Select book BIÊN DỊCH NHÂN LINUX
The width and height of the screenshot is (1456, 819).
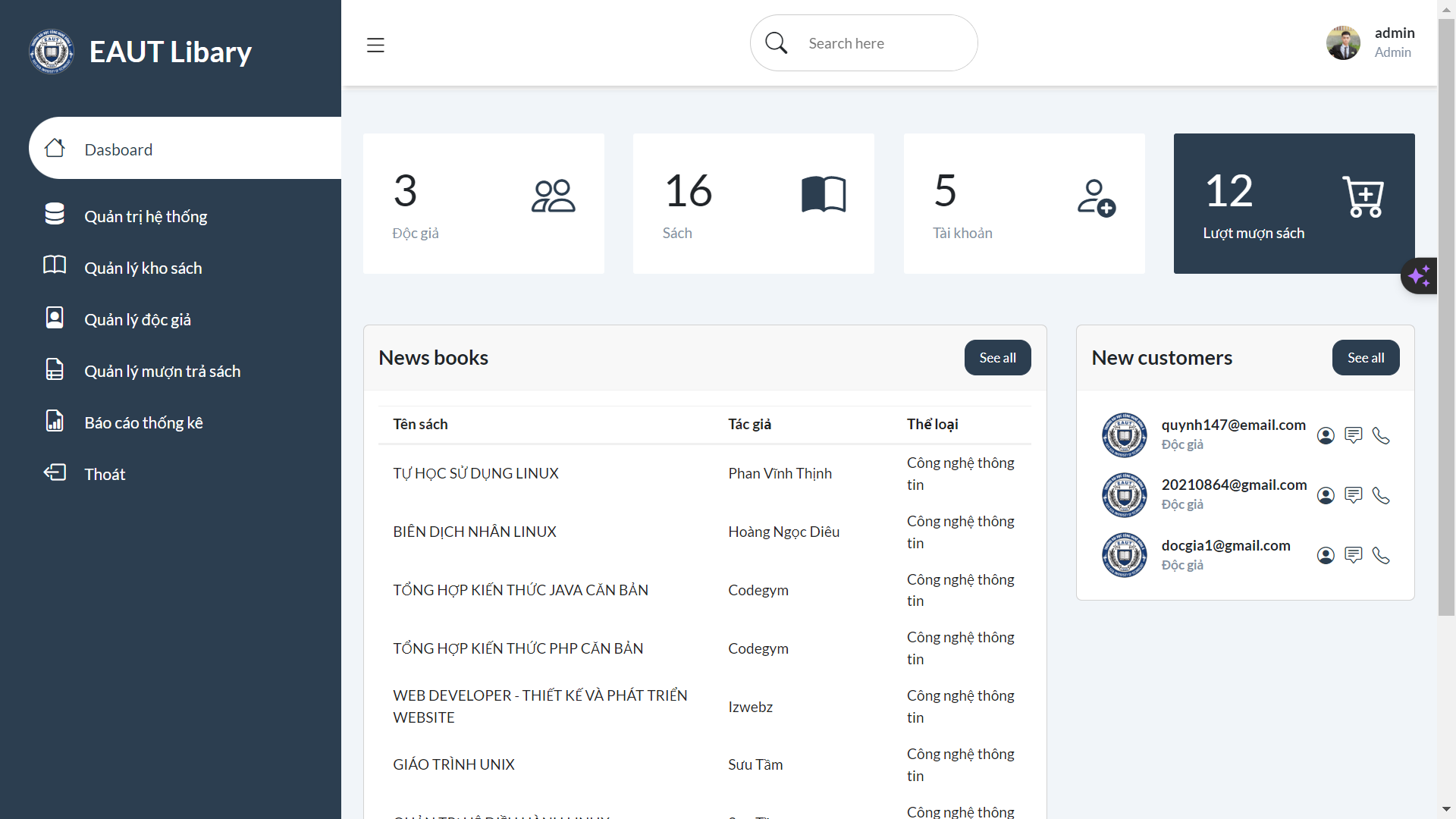coord(475,532)
